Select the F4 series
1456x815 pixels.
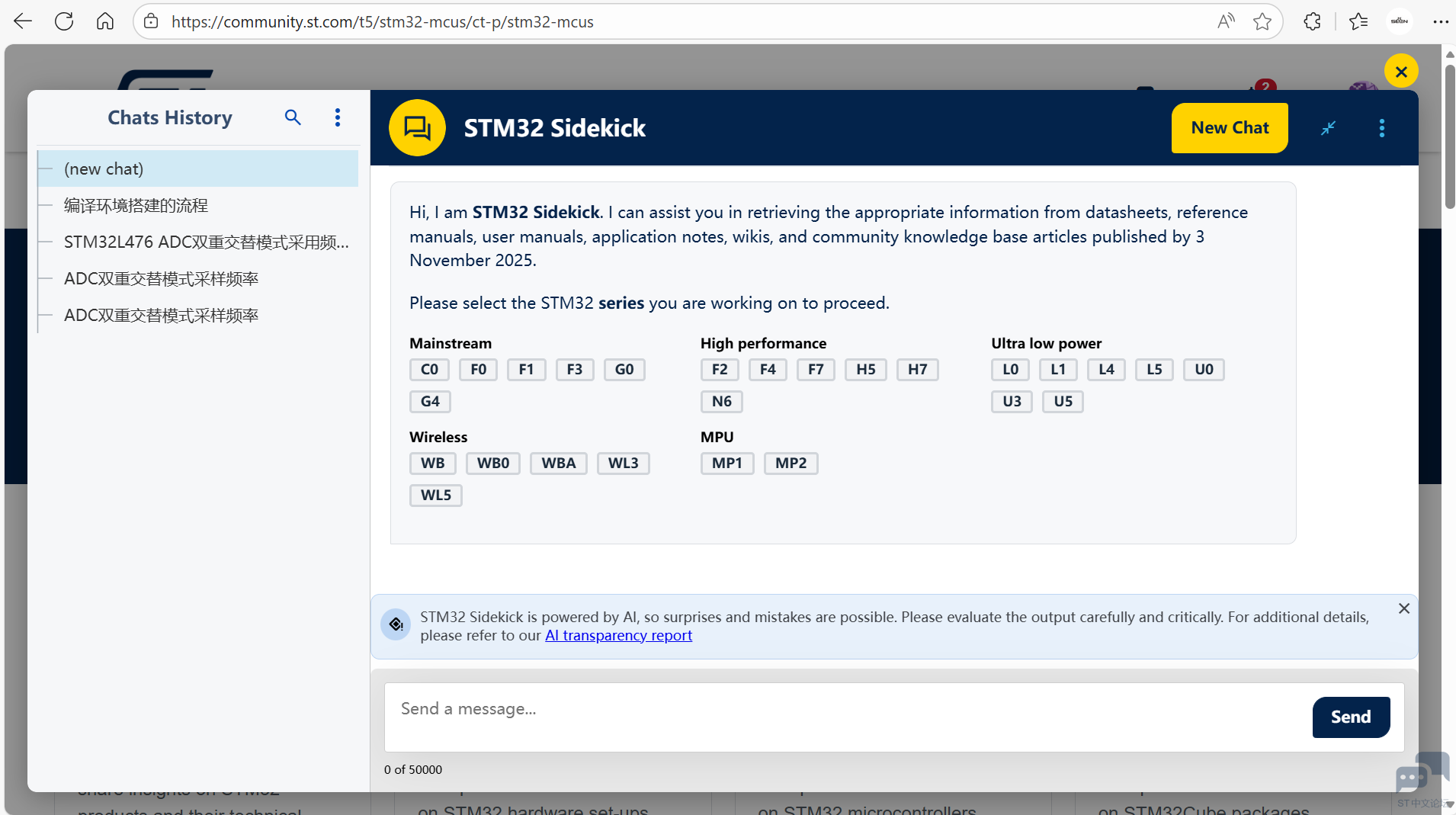point(768,370)
